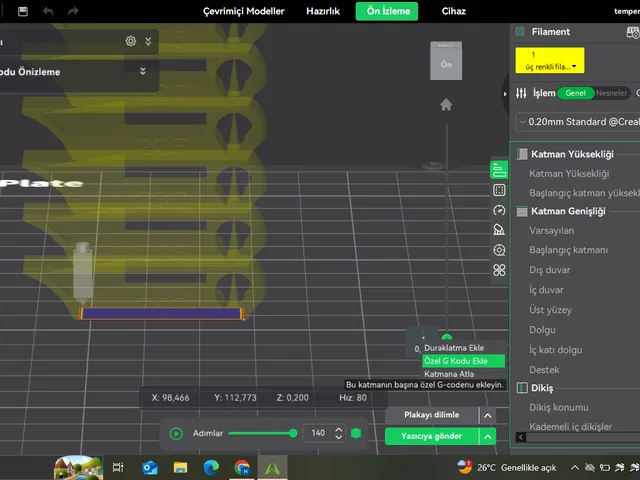The height and width of the screenshot is (480, 640).
Task: Click the green hexagon icon by steps
Action: (x=356, y=433)
